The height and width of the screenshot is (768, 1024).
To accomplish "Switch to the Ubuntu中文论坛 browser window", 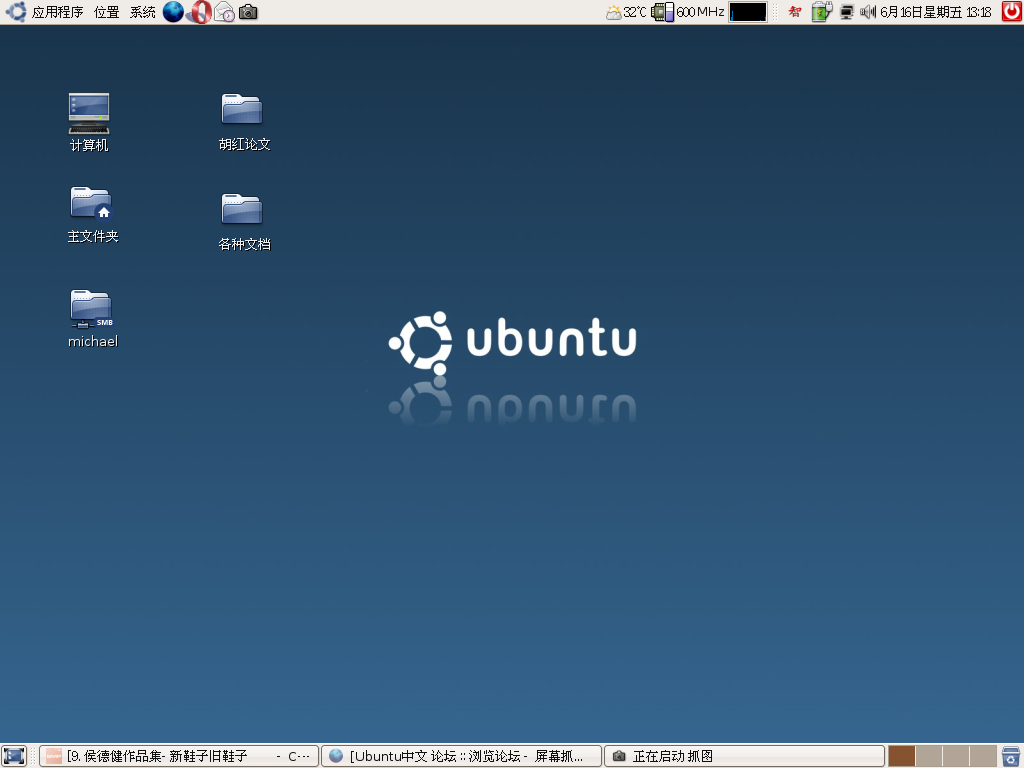I will [461, 756].
